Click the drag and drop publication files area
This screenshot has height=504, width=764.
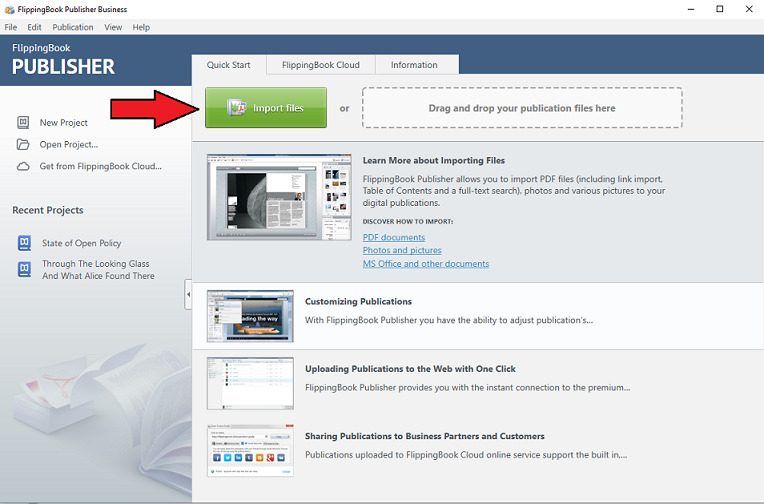point(522,108)
